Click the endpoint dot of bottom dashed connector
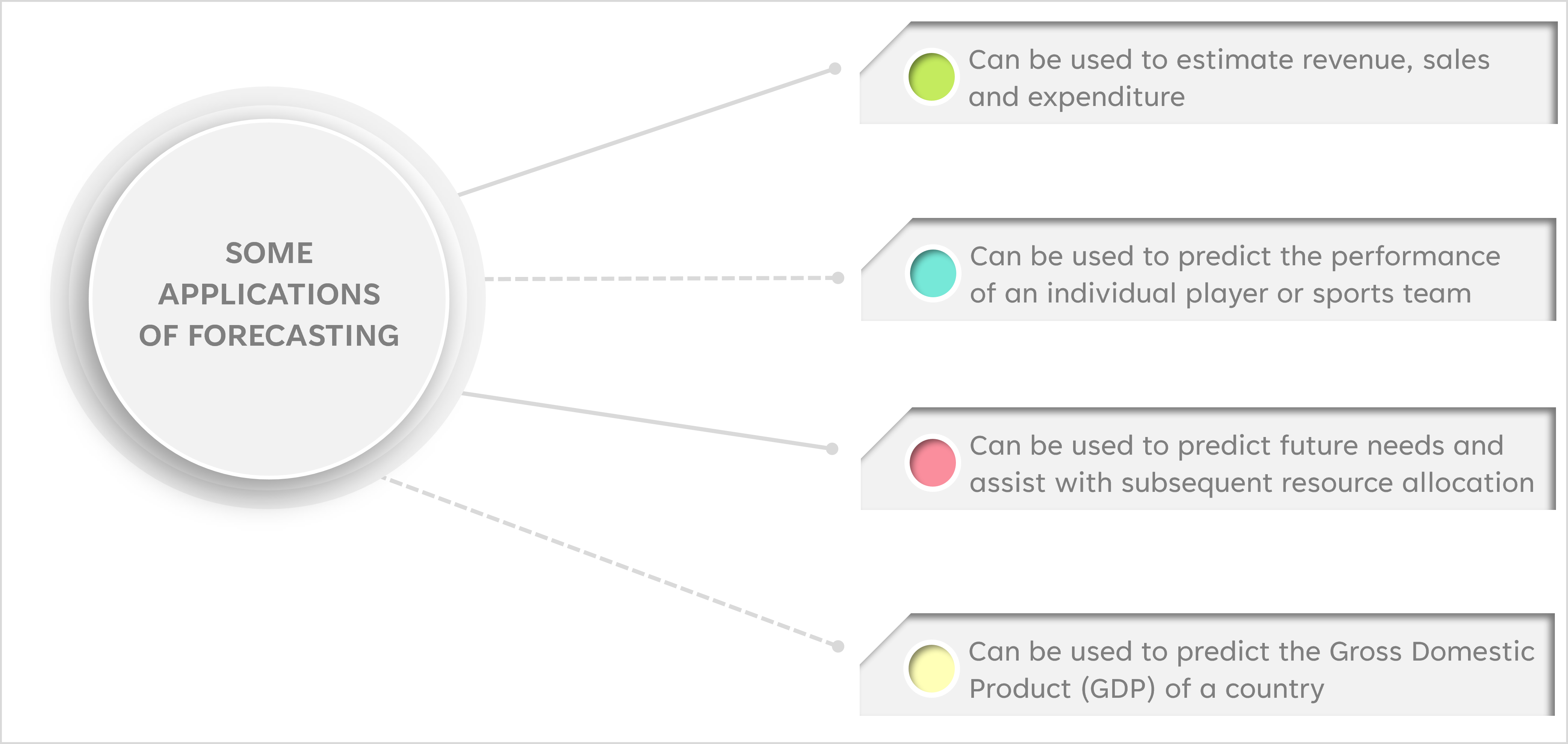 tap(838, 646)
